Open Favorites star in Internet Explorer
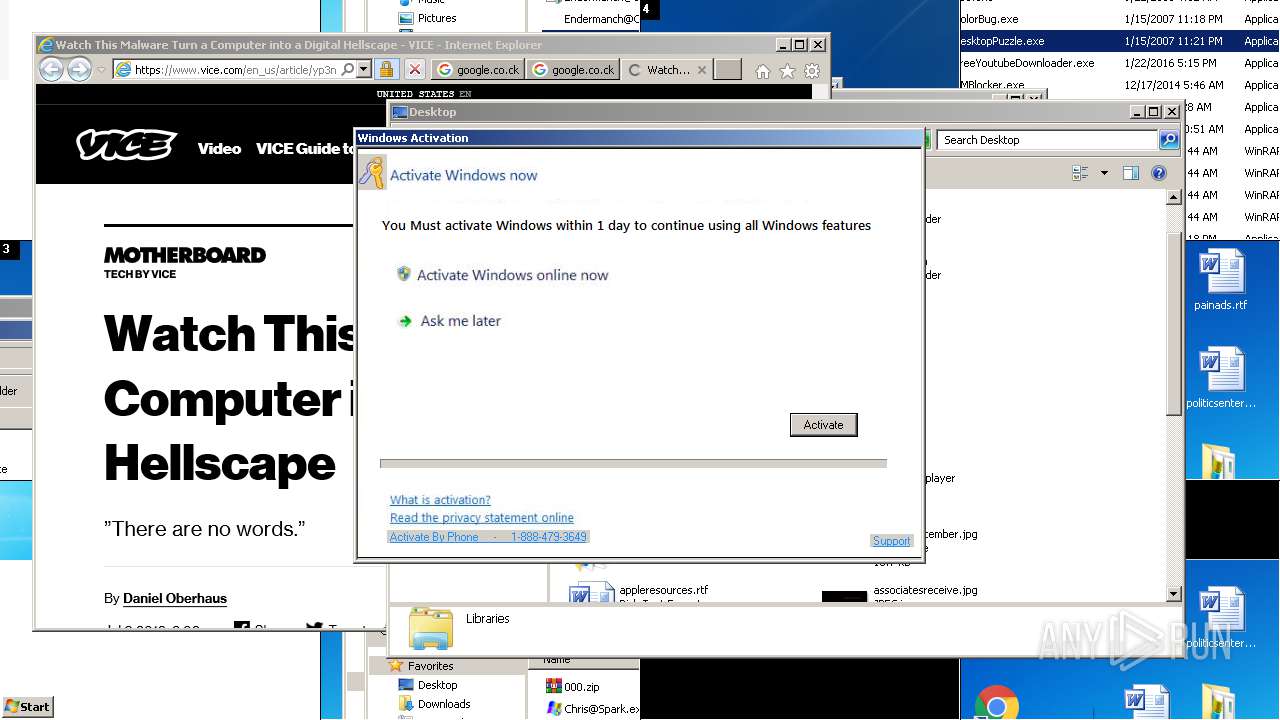The width and height of the screenshot is (1280, 720). pyautogui.click(x=787, y=71)
